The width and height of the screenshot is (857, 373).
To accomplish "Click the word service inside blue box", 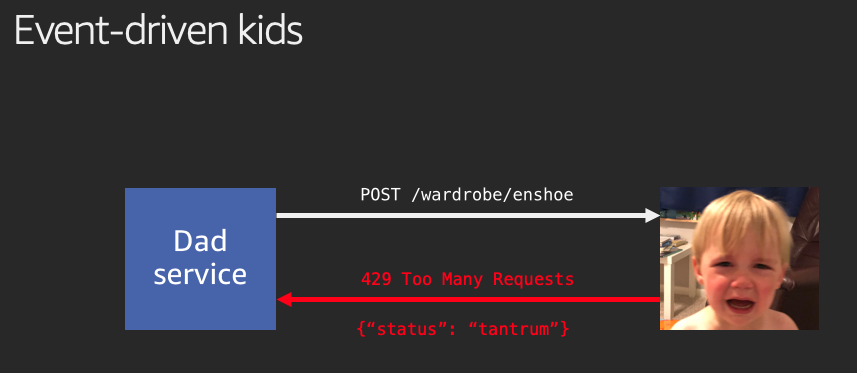I will click(200, 274).
